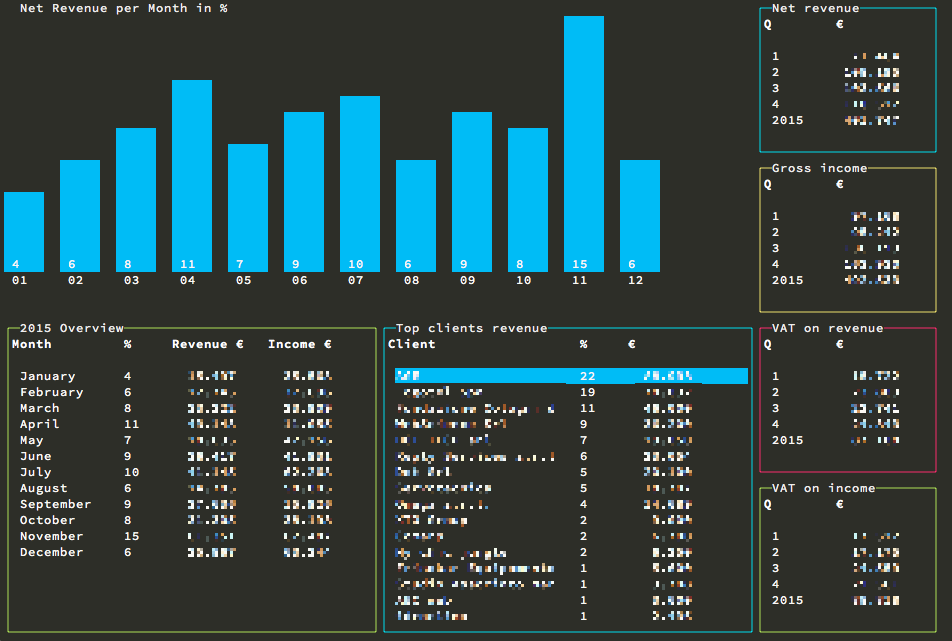The width and height of the screenshot is (952, 641).
Task: Click the 'Net revenue' panel title
Action: pos(815,8)
